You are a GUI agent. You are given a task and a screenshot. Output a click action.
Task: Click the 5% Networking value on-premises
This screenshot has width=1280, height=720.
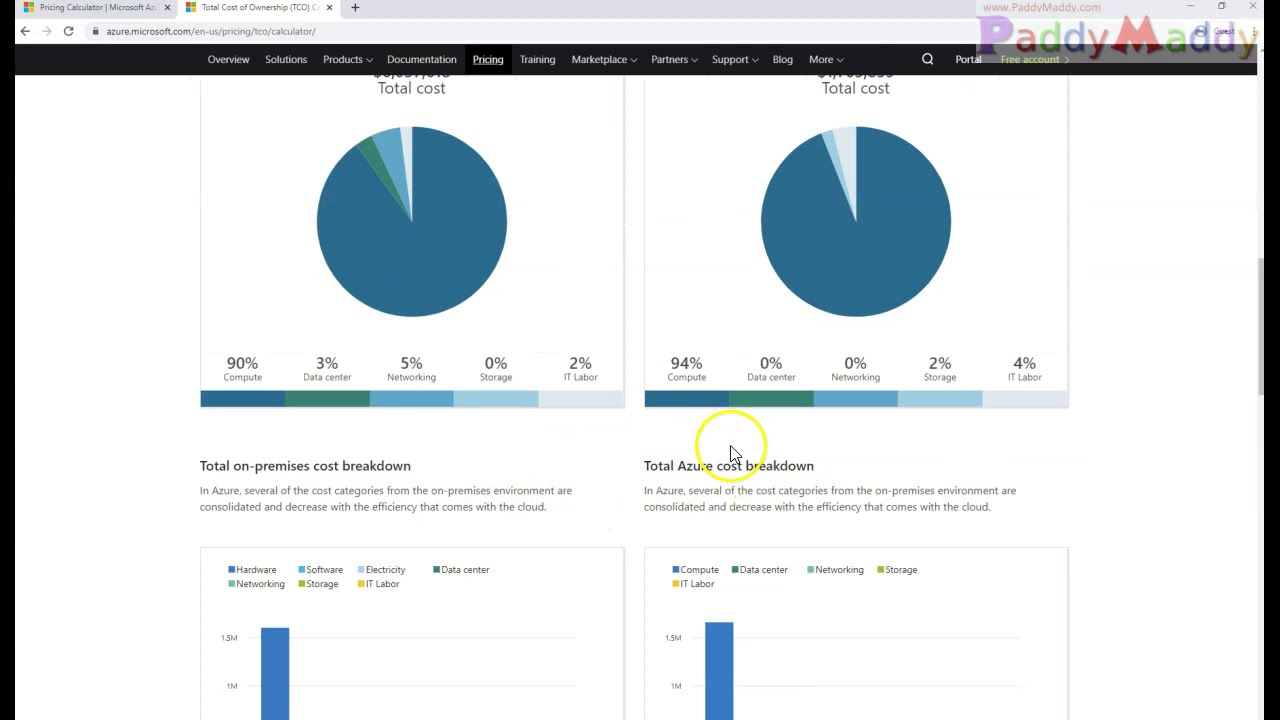[411, 363]
